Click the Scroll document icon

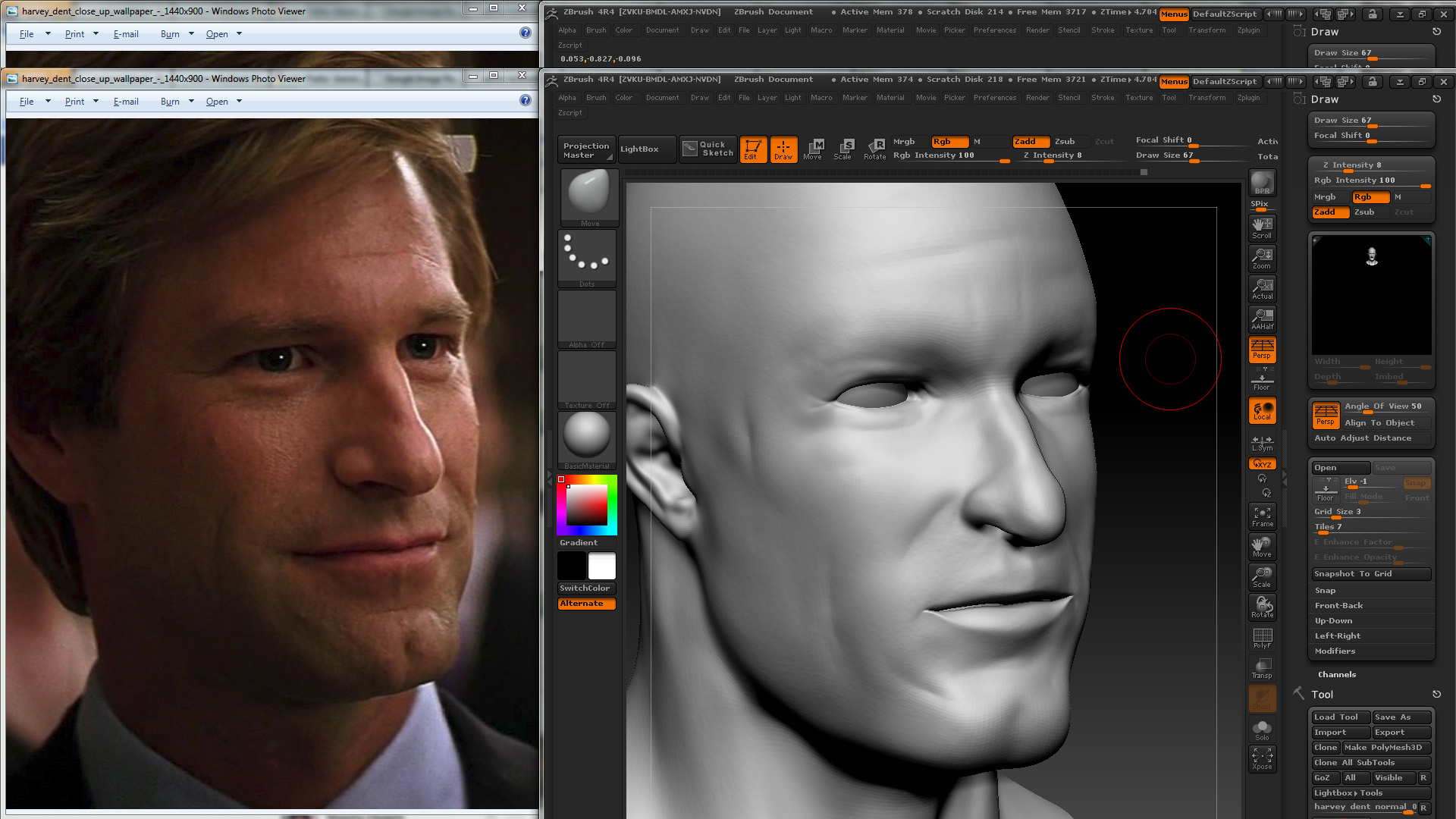pos(1262,228)
